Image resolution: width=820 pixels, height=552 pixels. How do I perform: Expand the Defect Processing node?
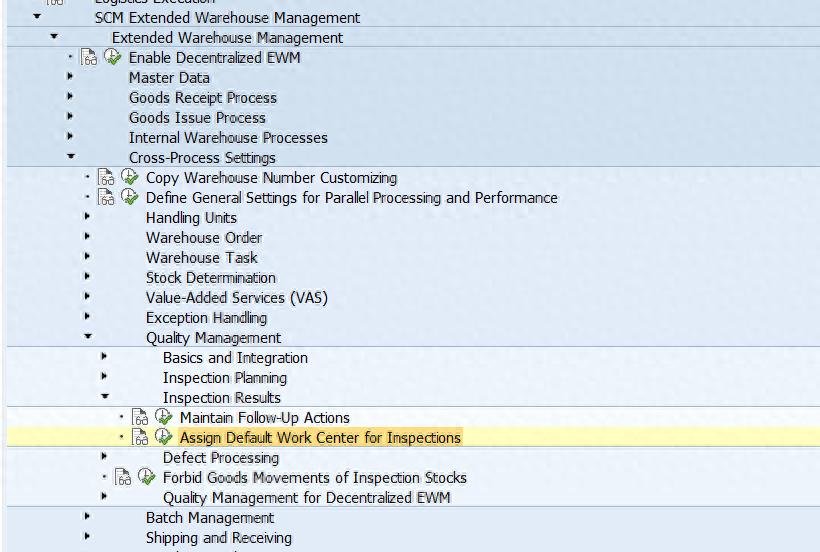point(104,457)
